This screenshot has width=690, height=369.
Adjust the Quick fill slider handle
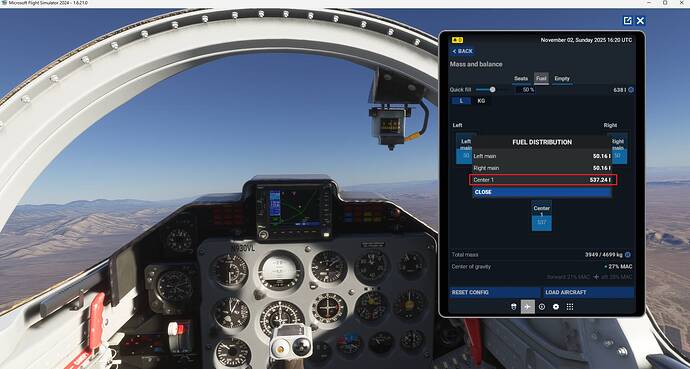[x=492, y=89]
